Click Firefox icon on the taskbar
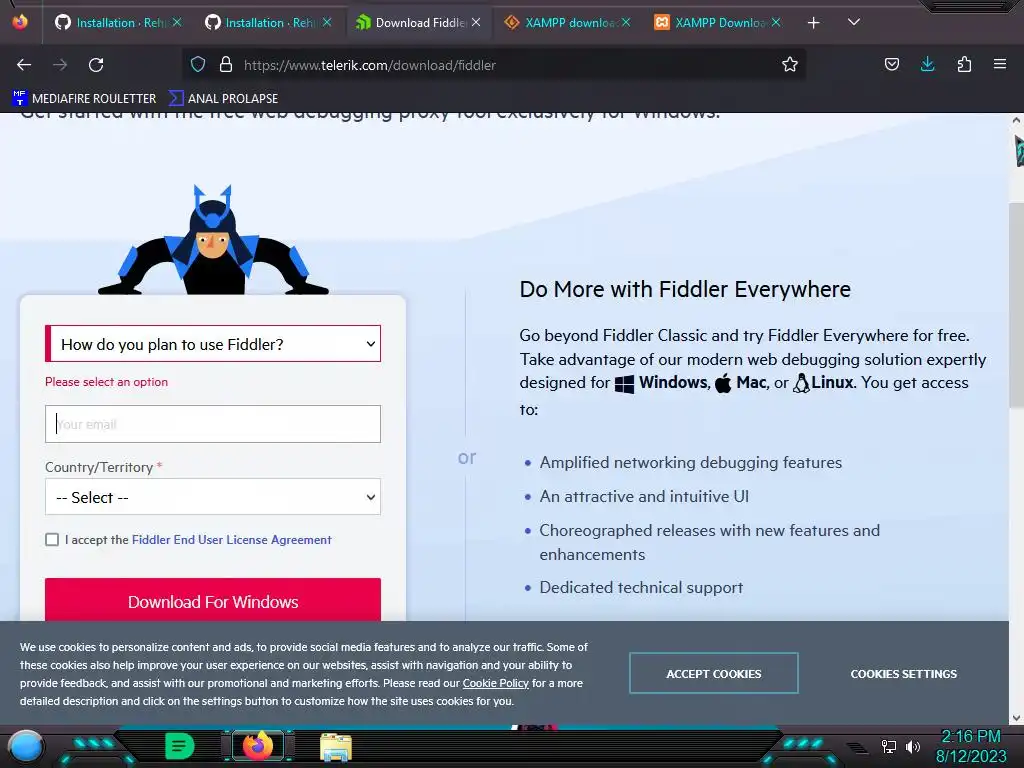The height and width of the screenshot is (768, 1024). [x=258, y=746]
